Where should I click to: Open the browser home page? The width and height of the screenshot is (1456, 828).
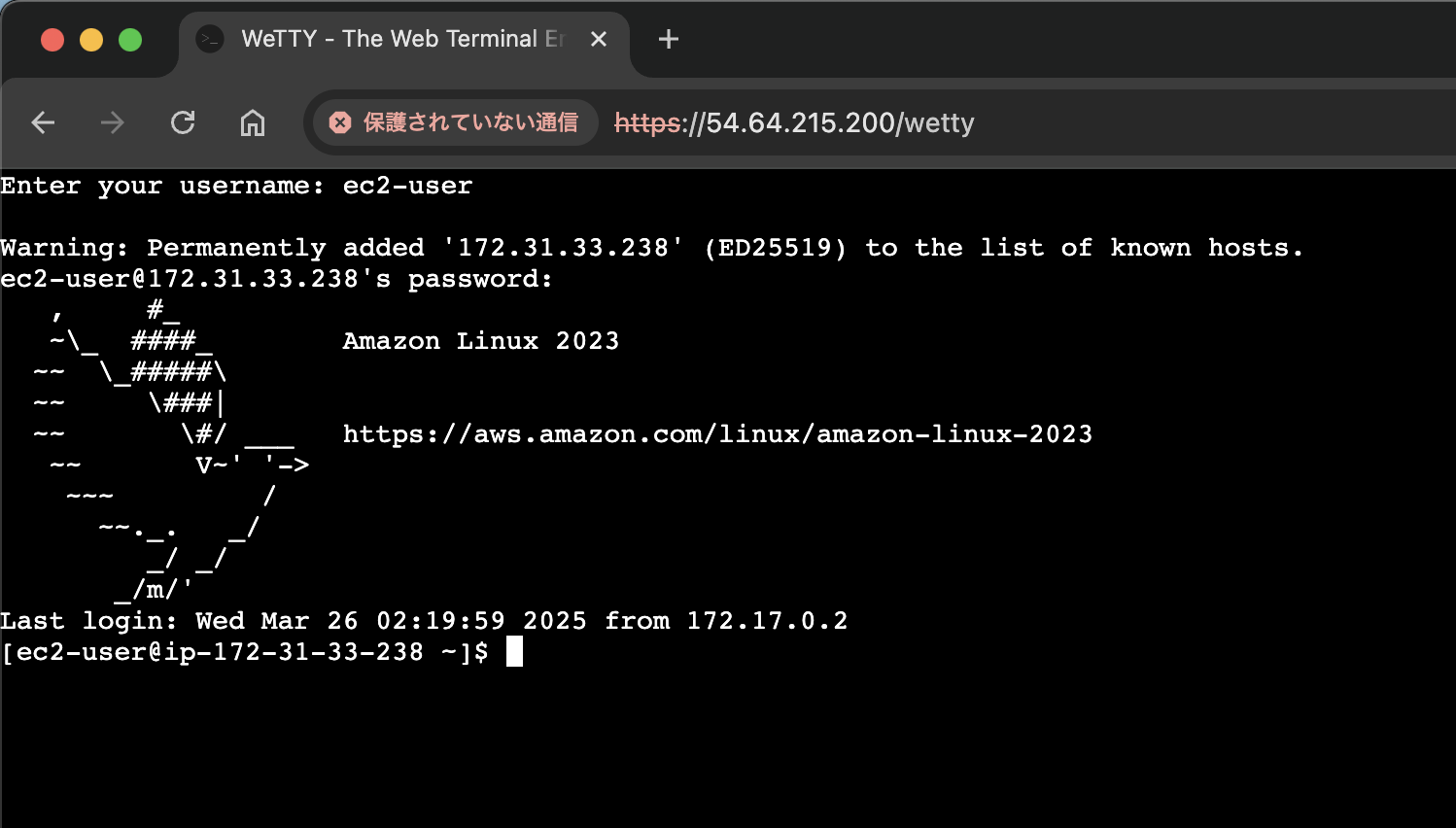pyautogui.click(x=253, y=122)
